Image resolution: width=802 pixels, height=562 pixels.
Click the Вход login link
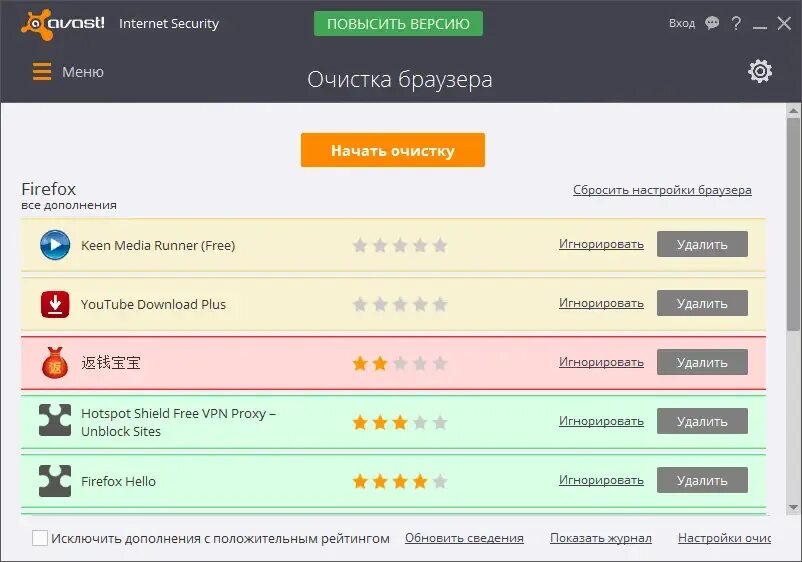click(682, 23)
